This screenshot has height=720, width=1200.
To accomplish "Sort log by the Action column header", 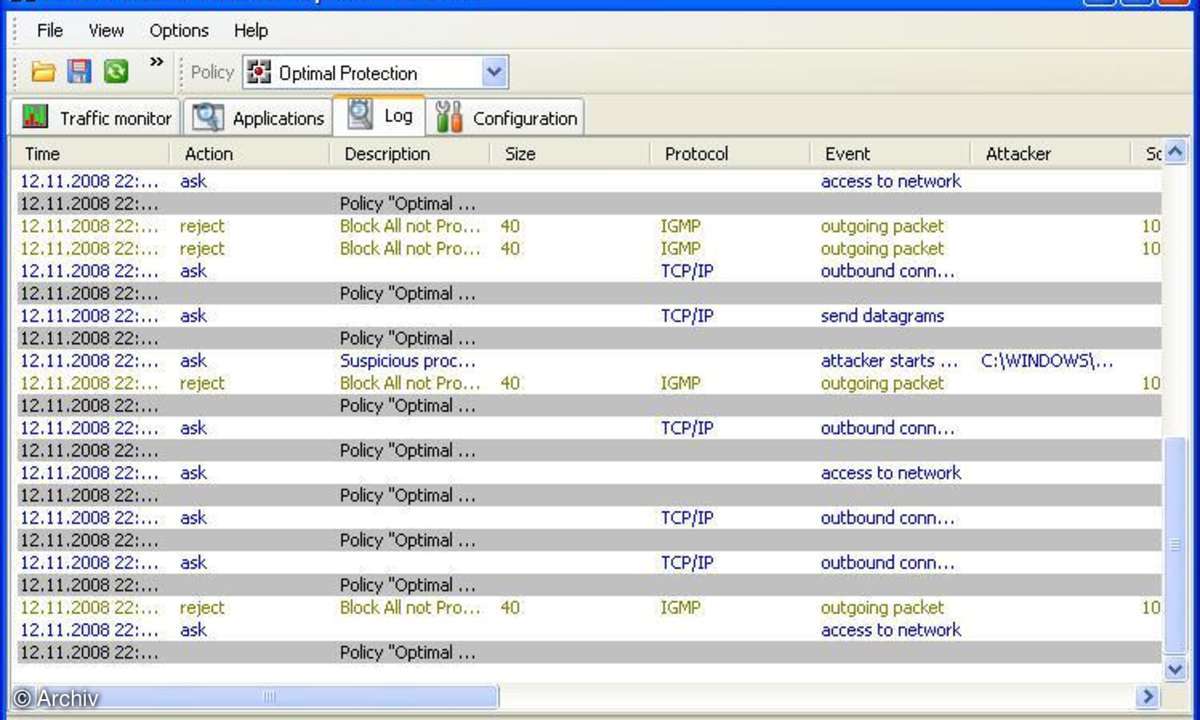I will point(250,154).
